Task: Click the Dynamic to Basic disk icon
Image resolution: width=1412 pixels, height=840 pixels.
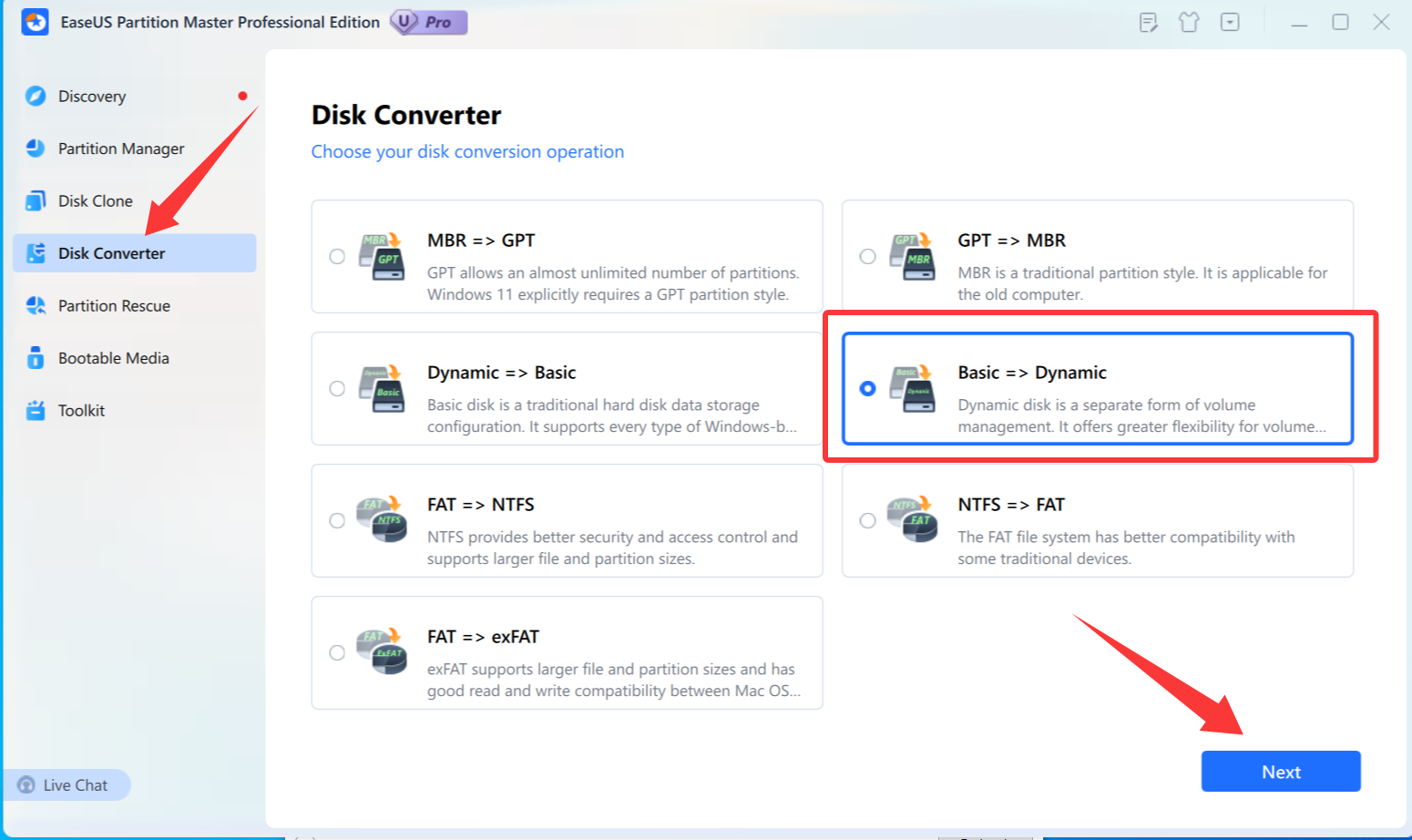Action: (x=383, y=388)
